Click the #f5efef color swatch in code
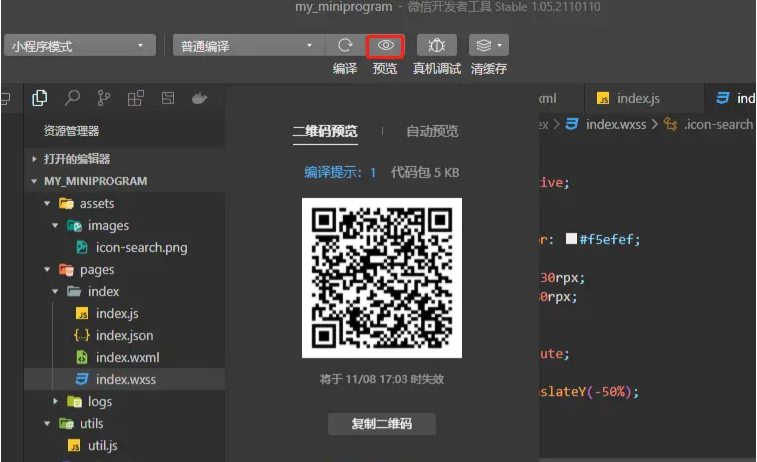 click(571, 238)
